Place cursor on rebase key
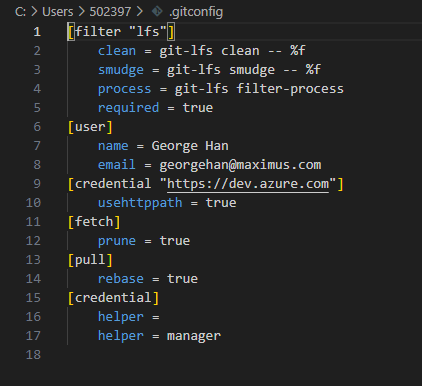 click(x=121, y=279)
